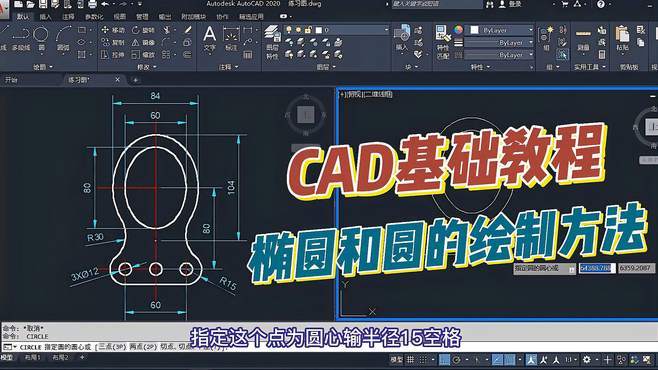The height and width of the screenshot is (370, 658).
Task: Select the Trim tool in Modify panel
Action: coord(167,30)
